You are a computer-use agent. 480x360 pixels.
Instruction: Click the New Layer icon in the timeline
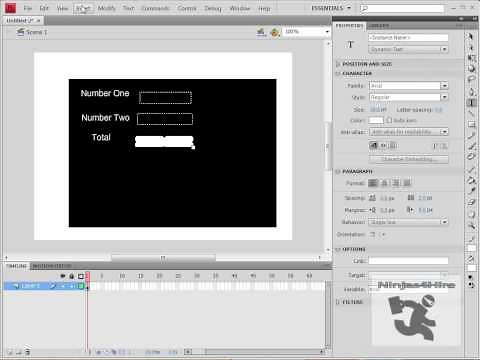coord(10,352)
